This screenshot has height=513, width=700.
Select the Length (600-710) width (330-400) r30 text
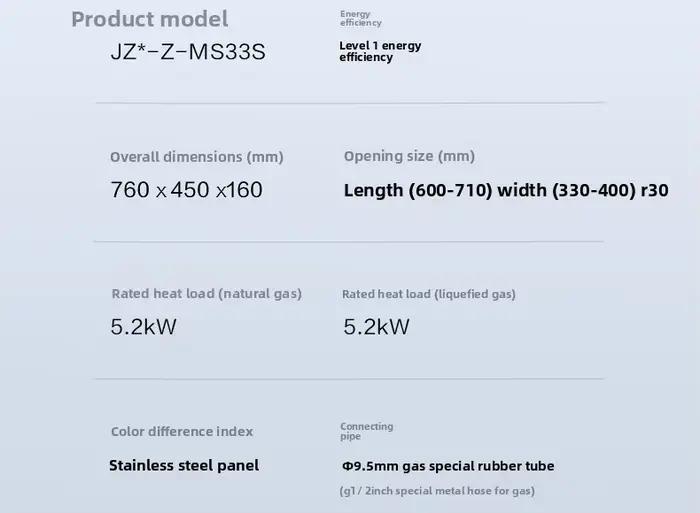tap(506, 191)
